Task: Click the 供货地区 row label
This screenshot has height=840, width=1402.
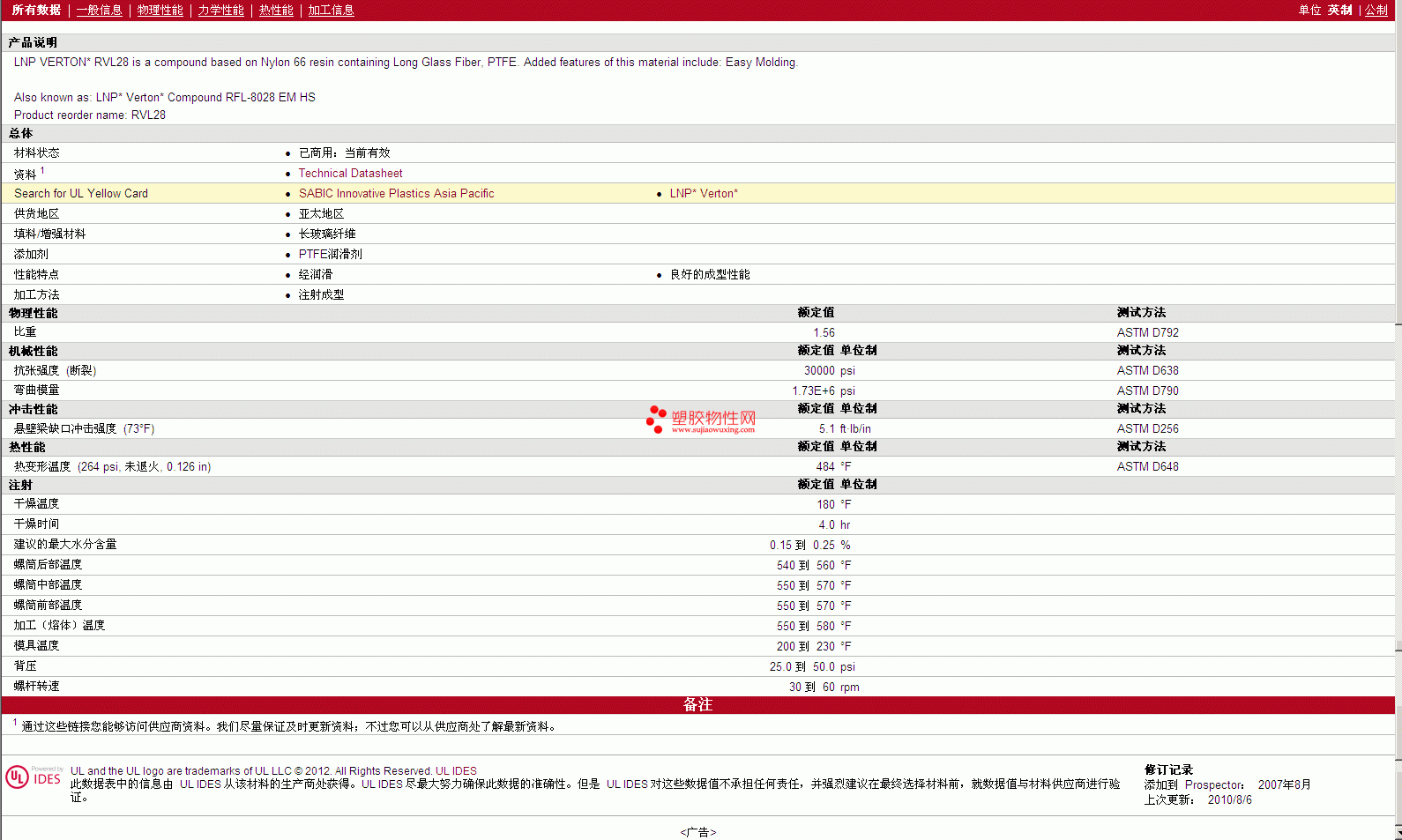Action: click(36, 214)
